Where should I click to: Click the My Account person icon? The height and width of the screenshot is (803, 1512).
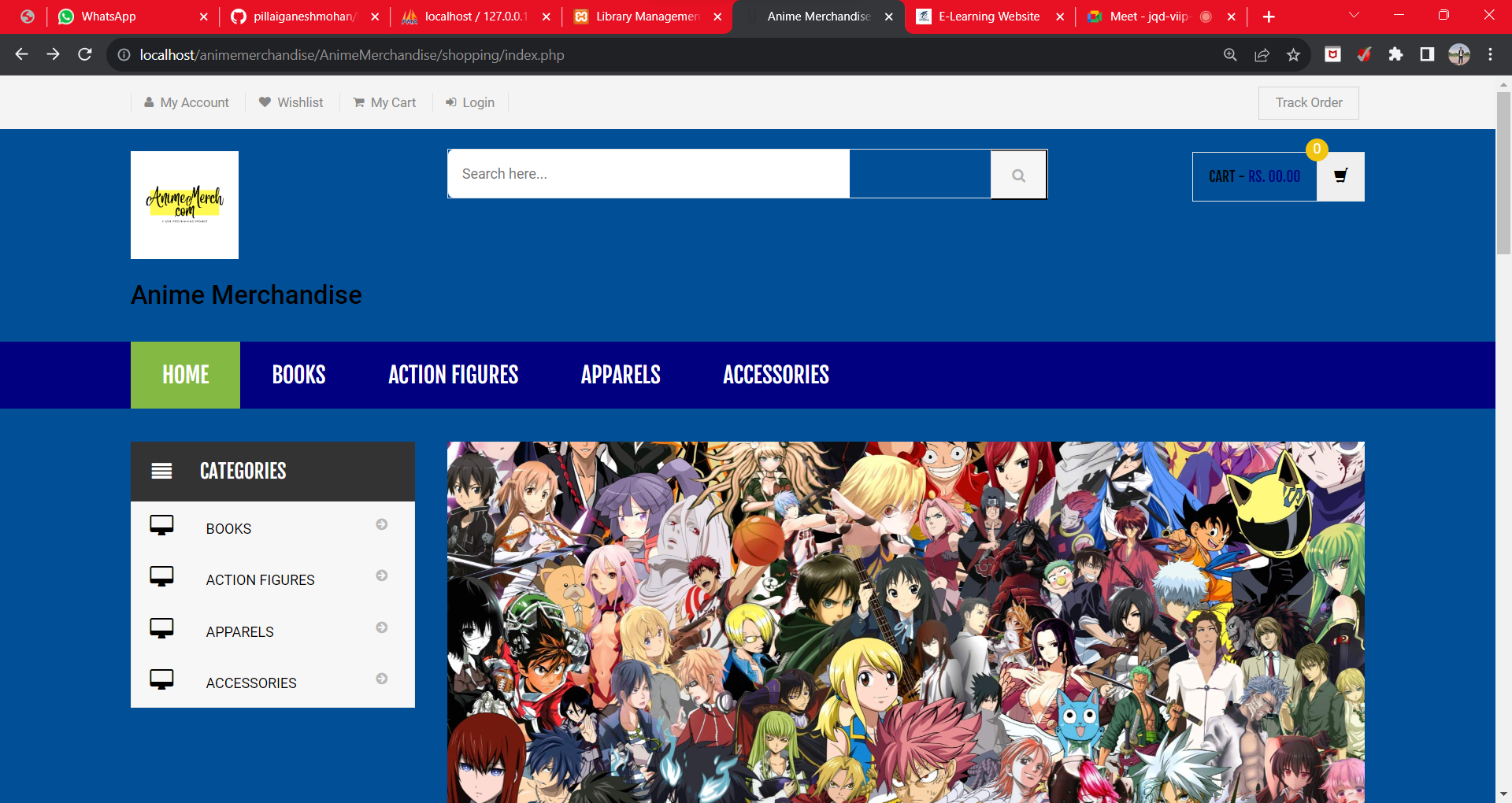click(x=149, y=102)
